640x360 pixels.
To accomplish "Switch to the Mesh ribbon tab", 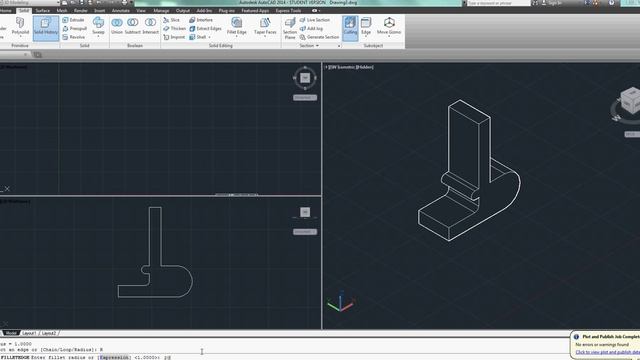I will pyautogui.click(x=62, y=11).
